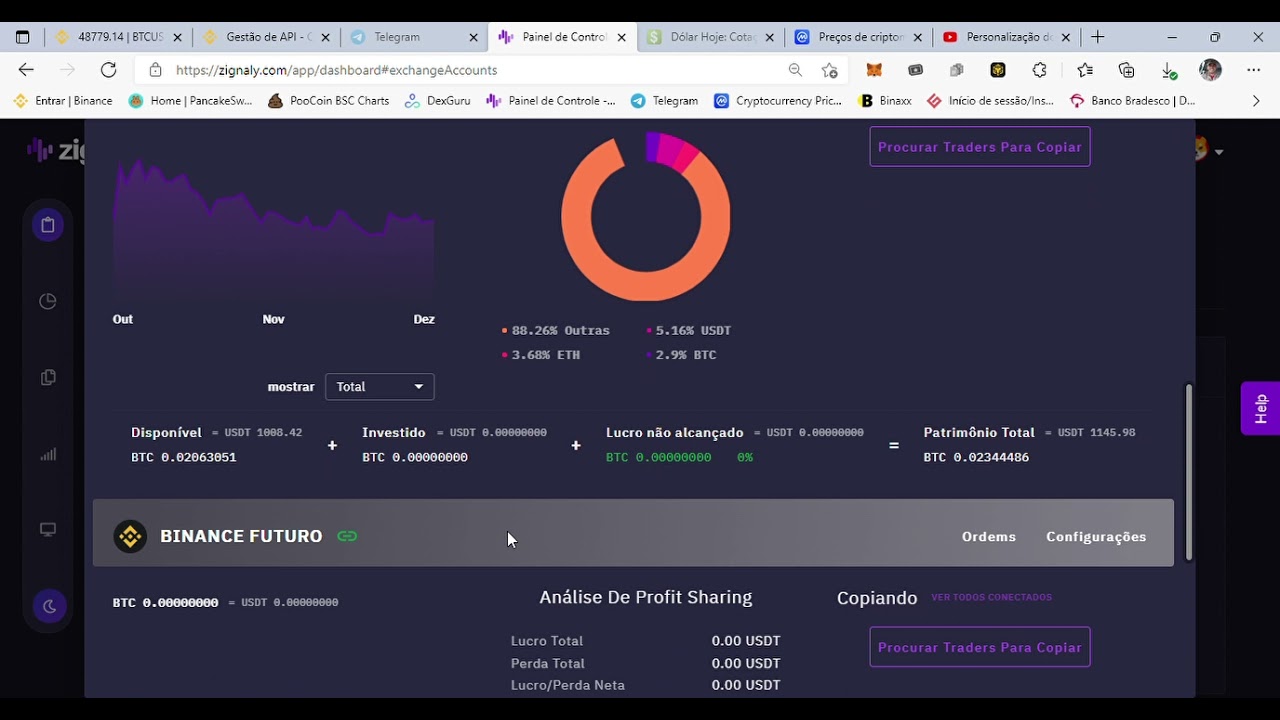Click Procurar Traders Para Copiar under Copiando
The height and width of the screenshot is (720, 1280).
[x=980, y=647]
